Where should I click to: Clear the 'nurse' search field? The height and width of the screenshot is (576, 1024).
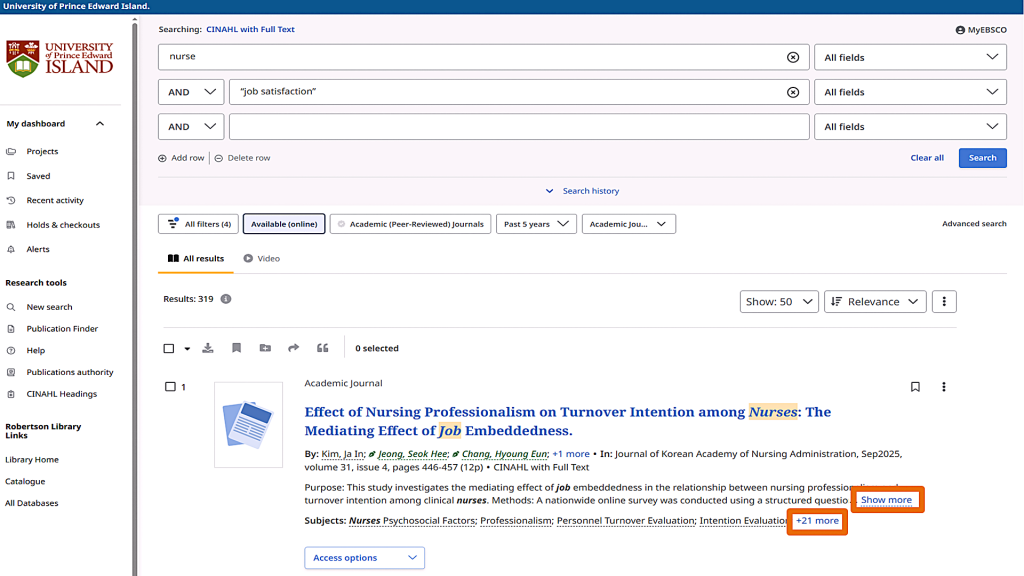(x=793, y=57)
